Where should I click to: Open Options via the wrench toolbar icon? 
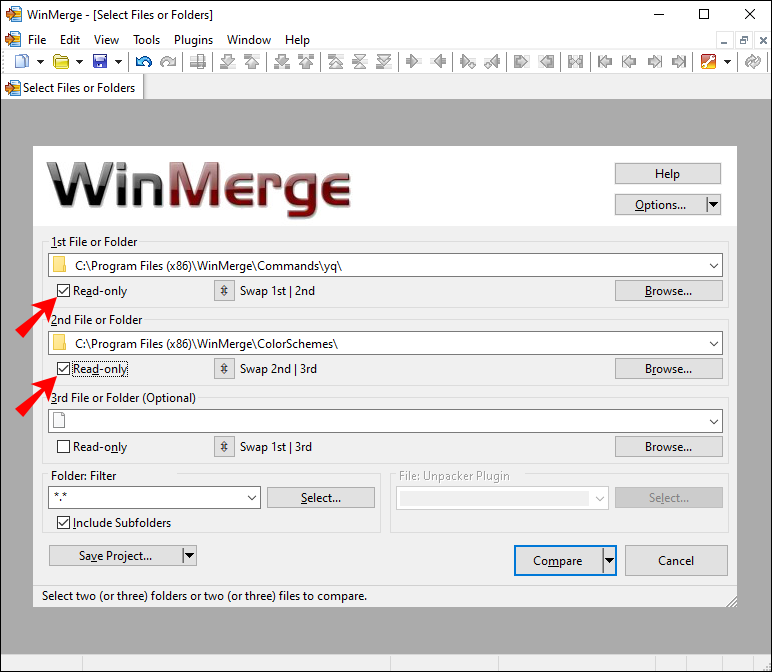click(x=708, y=62)
